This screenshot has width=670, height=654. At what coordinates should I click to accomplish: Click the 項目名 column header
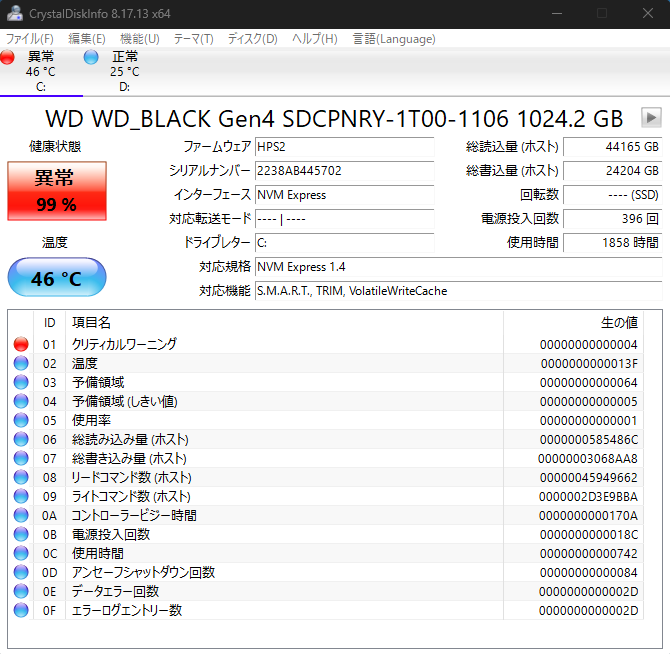click(x=284, y=323)
